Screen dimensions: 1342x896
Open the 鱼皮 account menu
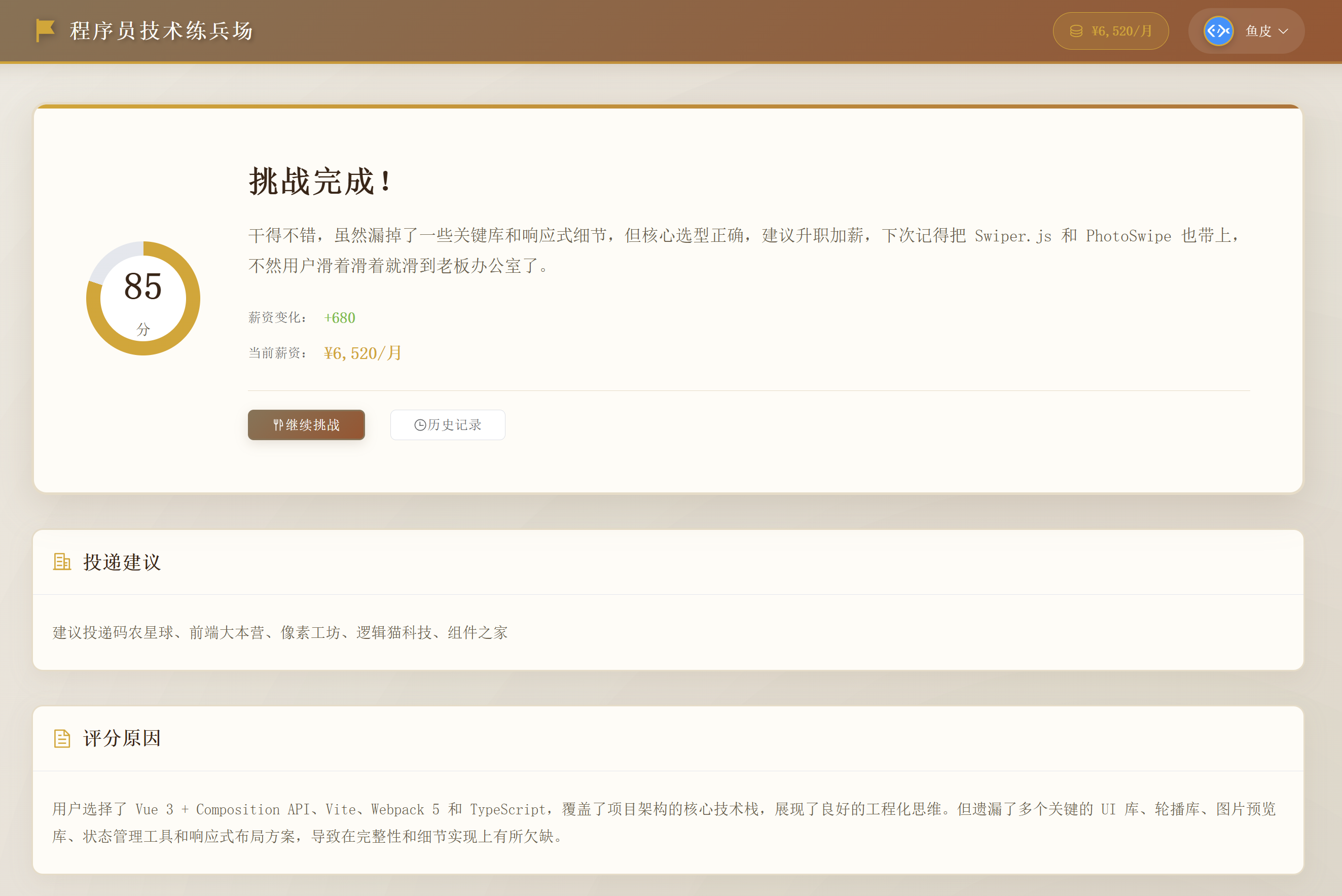(x=1257, y=31)
